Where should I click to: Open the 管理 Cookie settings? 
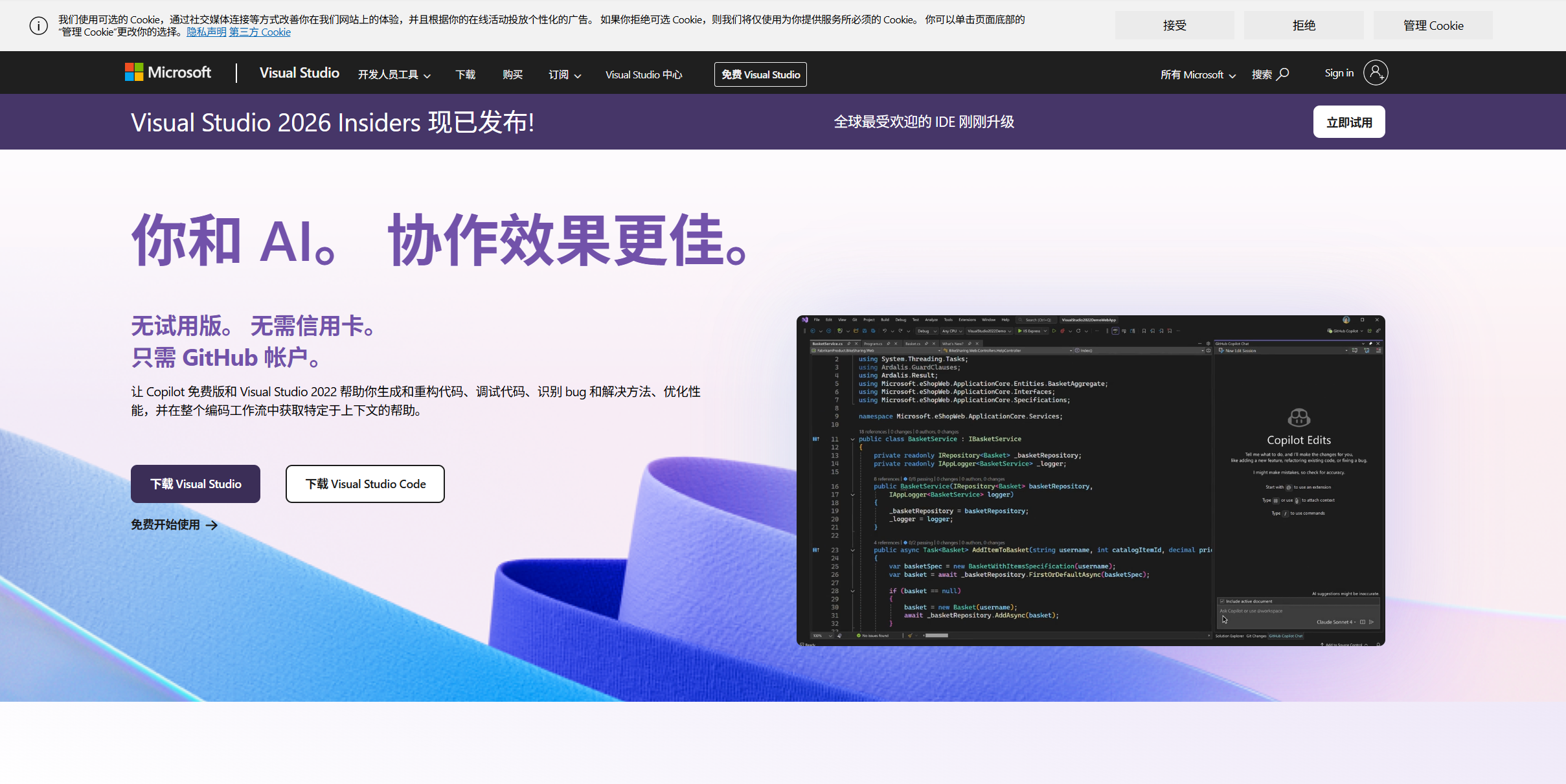point(1433,25)
